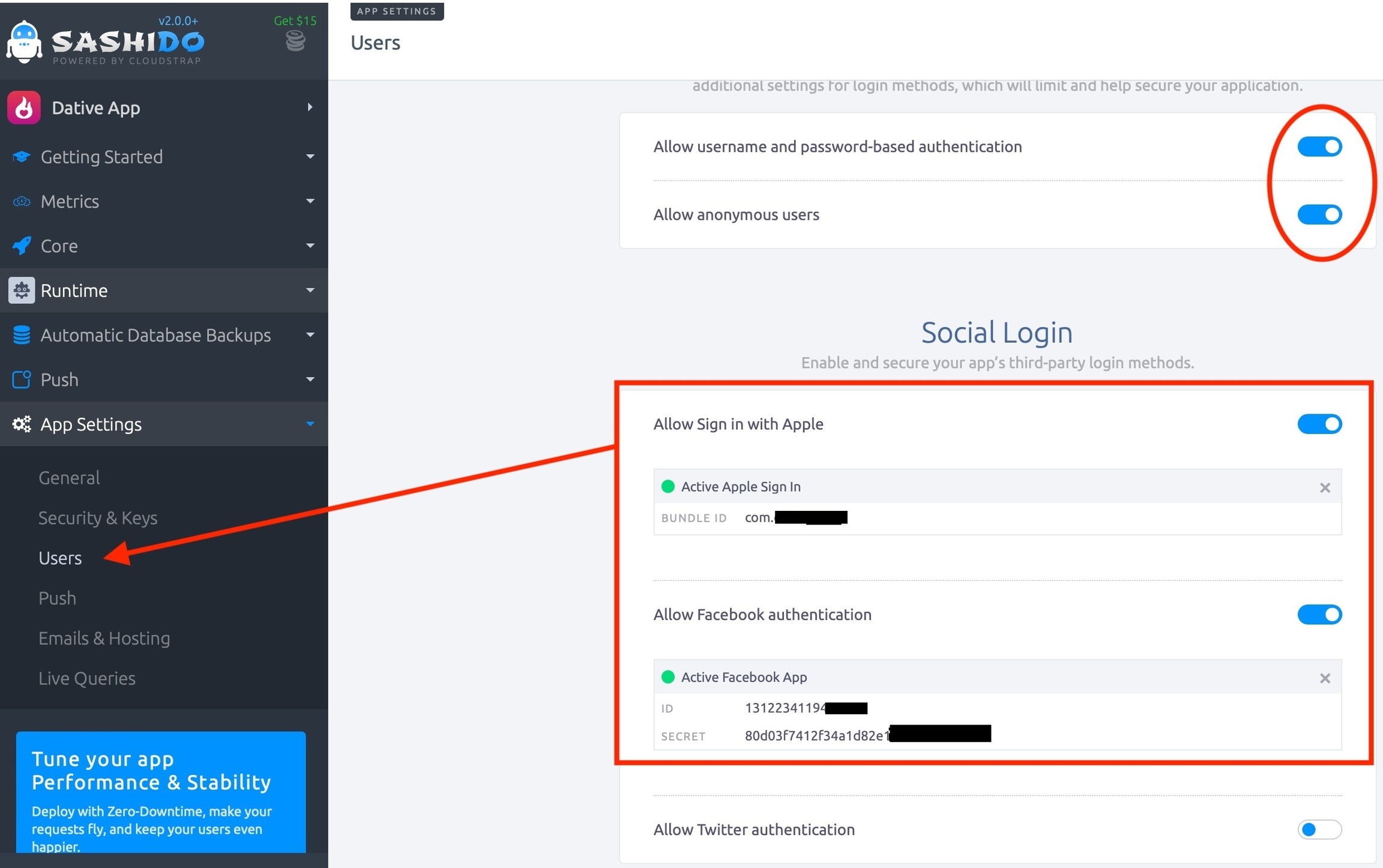Open the Dative App selector arrow
Screen dimensions: 1383x868
(x=310, y=107)
